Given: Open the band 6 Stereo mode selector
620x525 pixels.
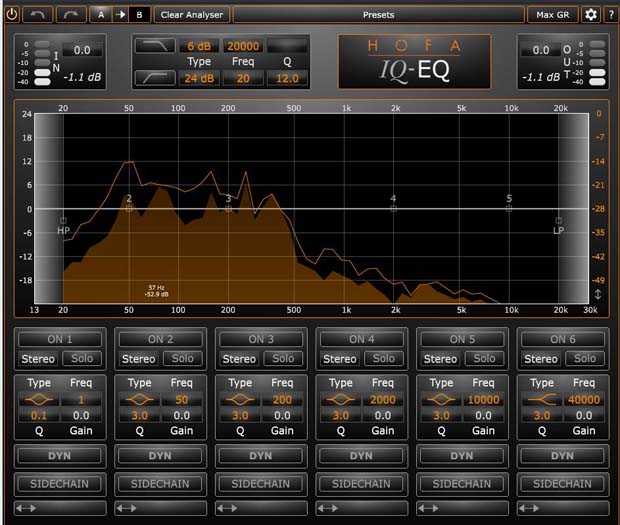Looking at the screenshot, I should (541, 359).
